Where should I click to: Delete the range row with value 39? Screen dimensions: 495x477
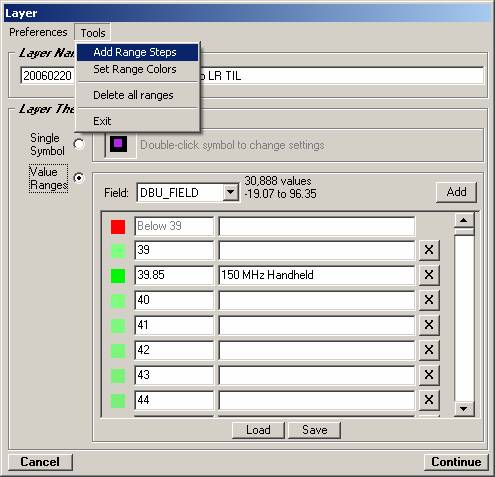[x=429, y=250]
